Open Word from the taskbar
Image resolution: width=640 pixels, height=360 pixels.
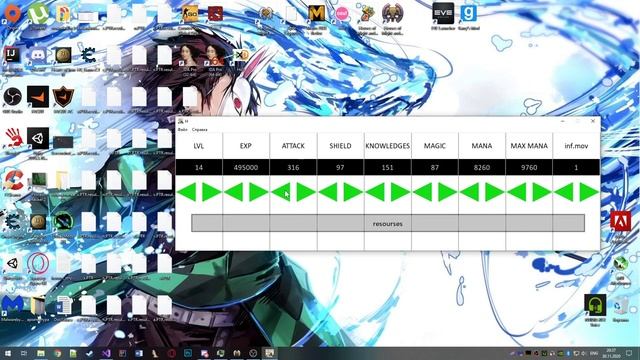(139, 353)
